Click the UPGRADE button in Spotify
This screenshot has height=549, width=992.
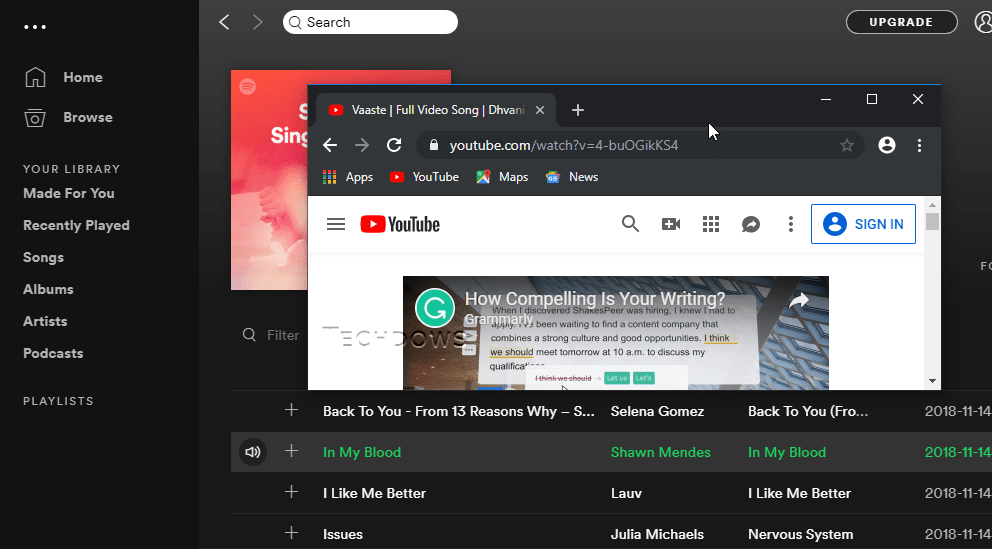[902, 22]
